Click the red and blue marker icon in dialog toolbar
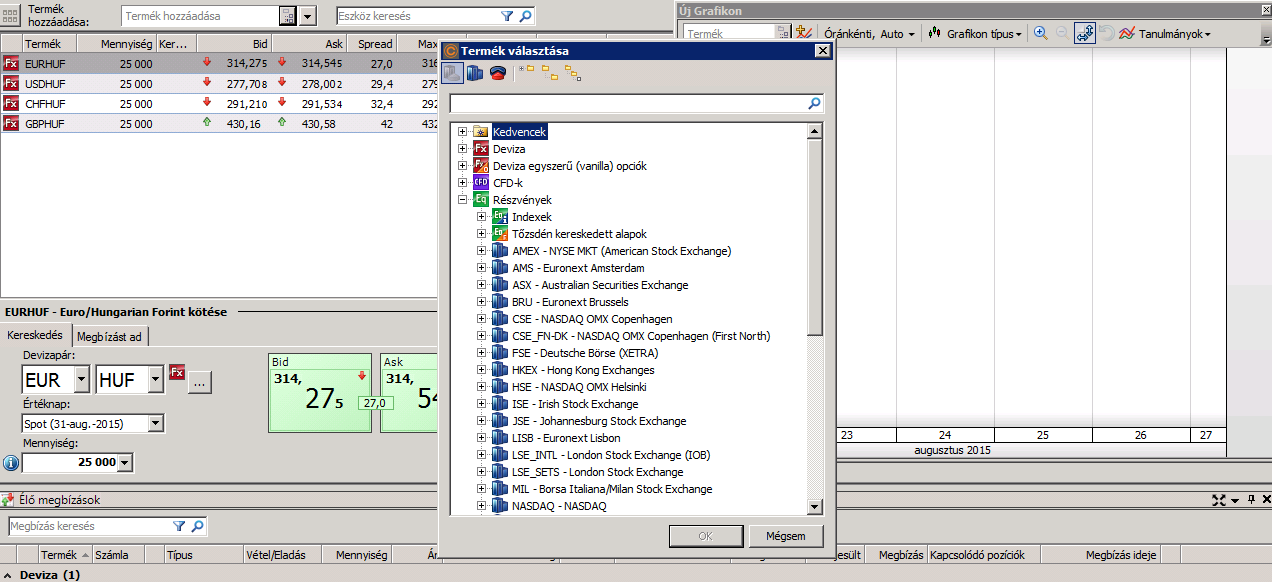This screenshot has width=1272, height=582. point(497,73)
